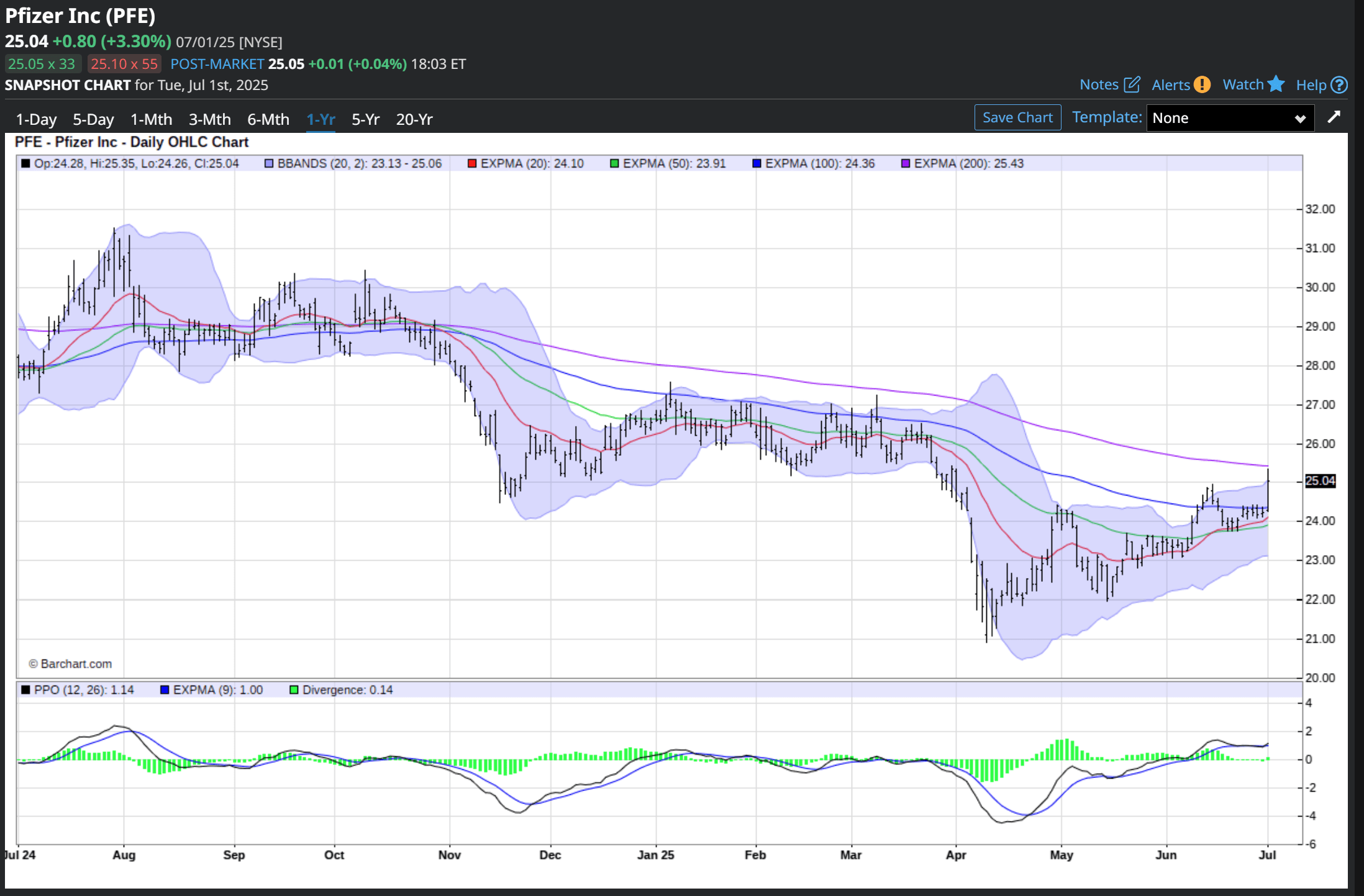This screenshot has height=896, width=1364.
Task: Select the 6-Mth time range tab
Action: pos(268,119)
